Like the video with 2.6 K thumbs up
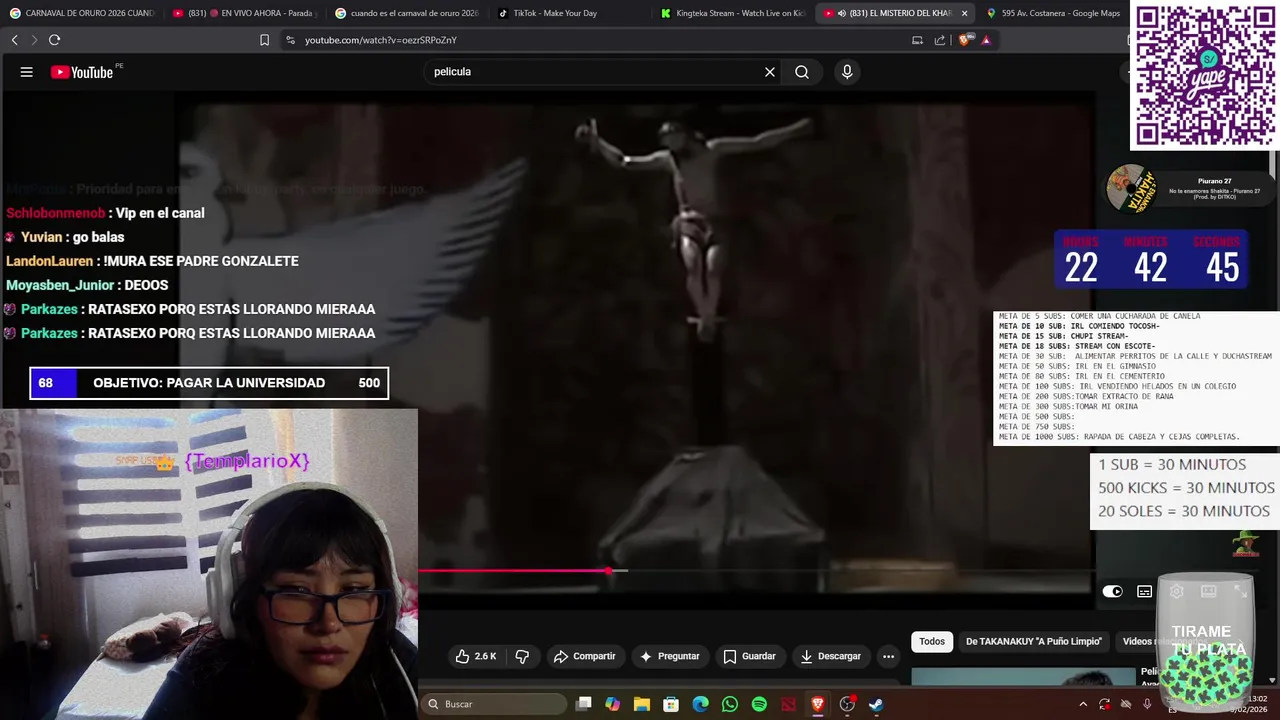 (x=476, y=656)
